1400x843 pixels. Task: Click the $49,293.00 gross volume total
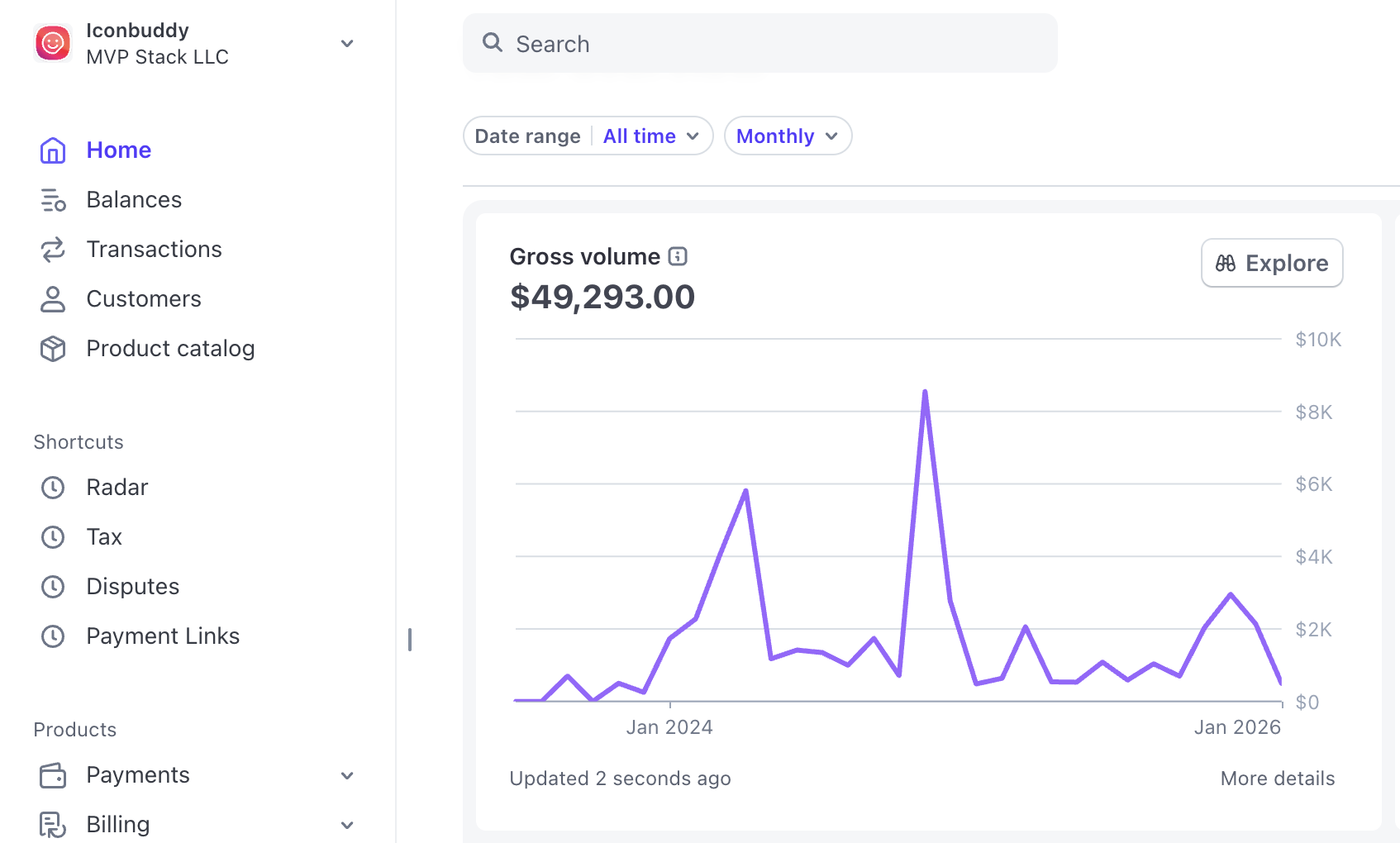(x=602, y=297)
